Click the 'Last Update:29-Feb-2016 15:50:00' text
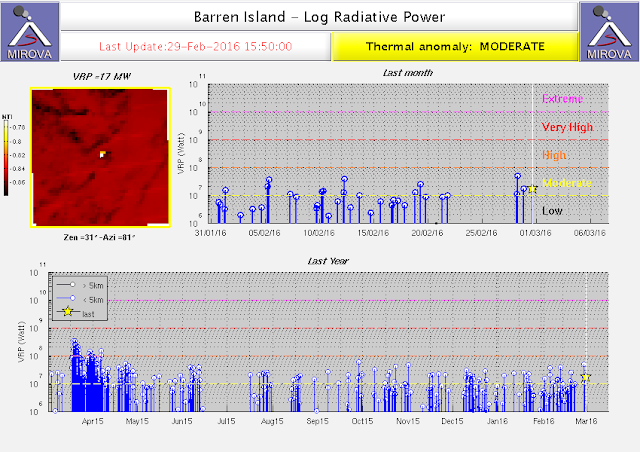The image size is (640, 452). (x=196, y=47)
